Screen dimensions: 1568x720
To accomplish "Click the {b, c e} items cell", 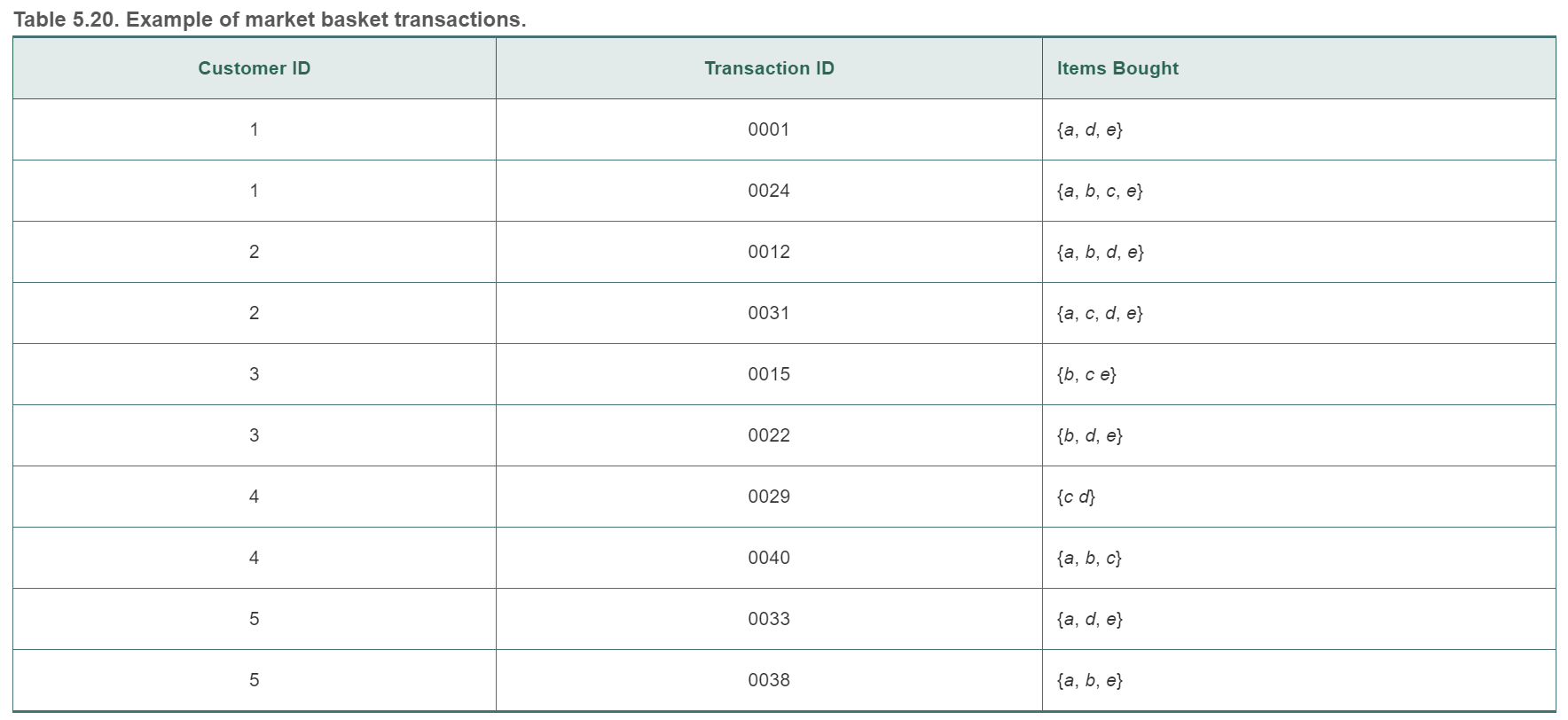I will (1298, 374).
